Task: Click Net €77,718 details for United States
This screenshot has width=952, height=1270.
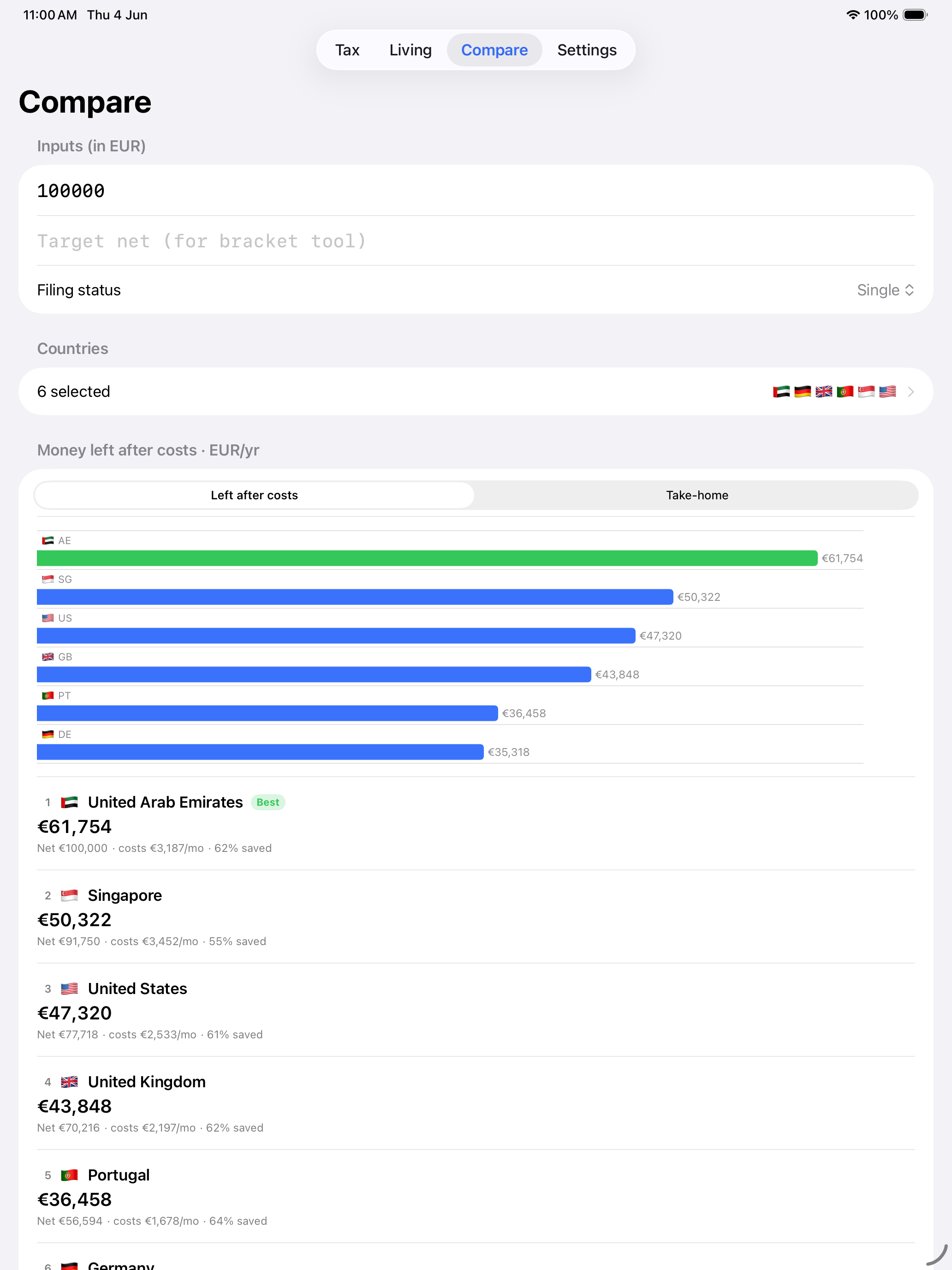Action: (150, 1035)
